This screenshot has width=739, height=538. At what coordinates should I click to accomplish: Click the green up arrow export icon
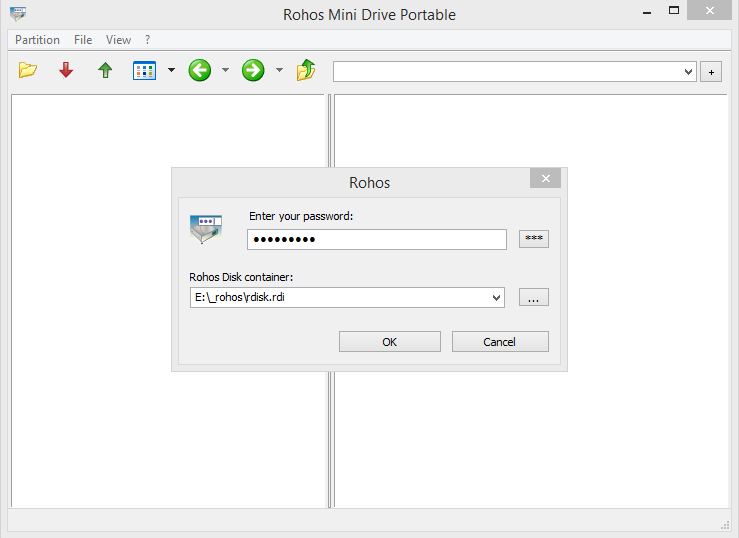pos(105,70)
